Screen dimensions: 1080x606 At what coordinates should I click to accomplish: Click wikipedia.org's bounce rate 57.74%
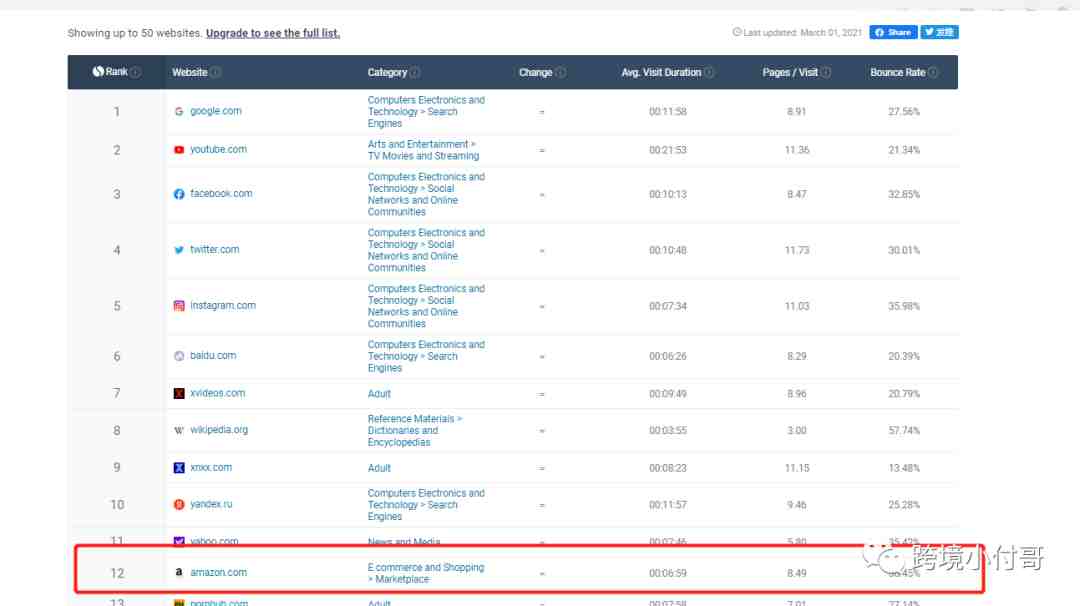coord(904,430)
